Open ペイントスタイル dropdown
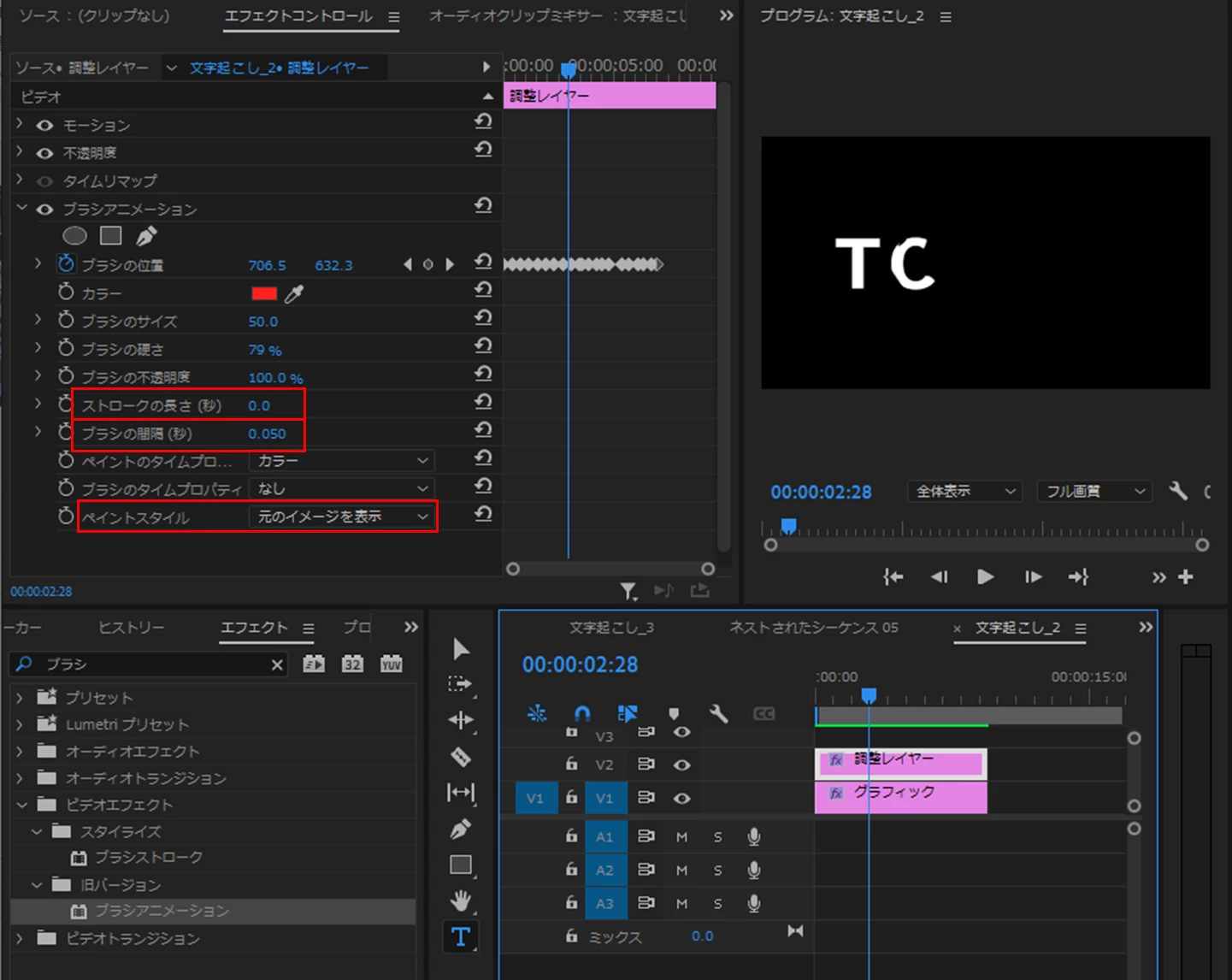 tap(342, 517)
